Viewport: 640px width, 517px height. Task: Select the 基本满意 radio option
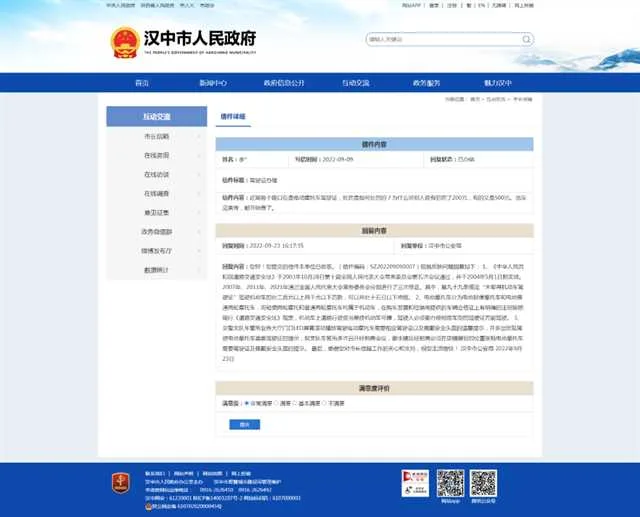pyautogui.click(x=295, y=403)
